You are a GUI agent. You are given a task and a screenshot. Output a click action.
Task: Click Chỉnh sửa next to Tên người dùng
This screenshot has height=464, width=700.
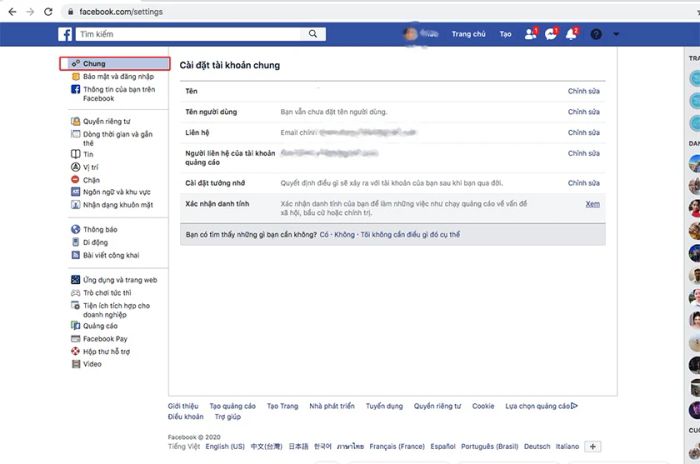583,111
